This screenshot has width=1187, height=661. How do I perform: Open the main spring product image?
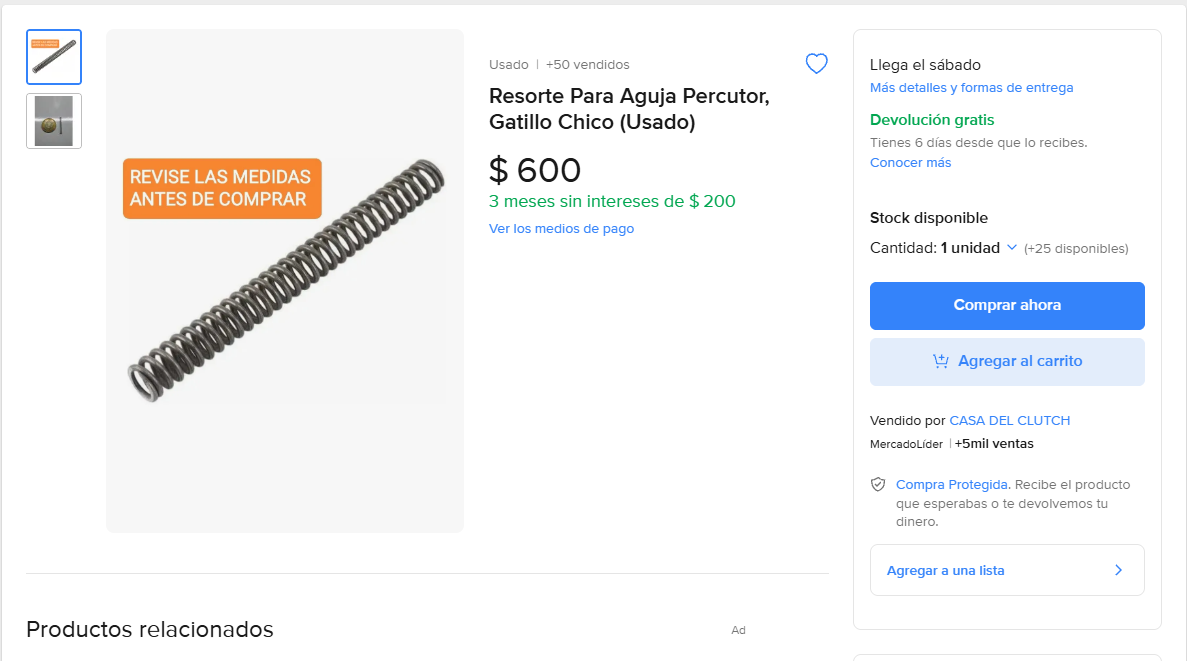(x=285, y=280)
